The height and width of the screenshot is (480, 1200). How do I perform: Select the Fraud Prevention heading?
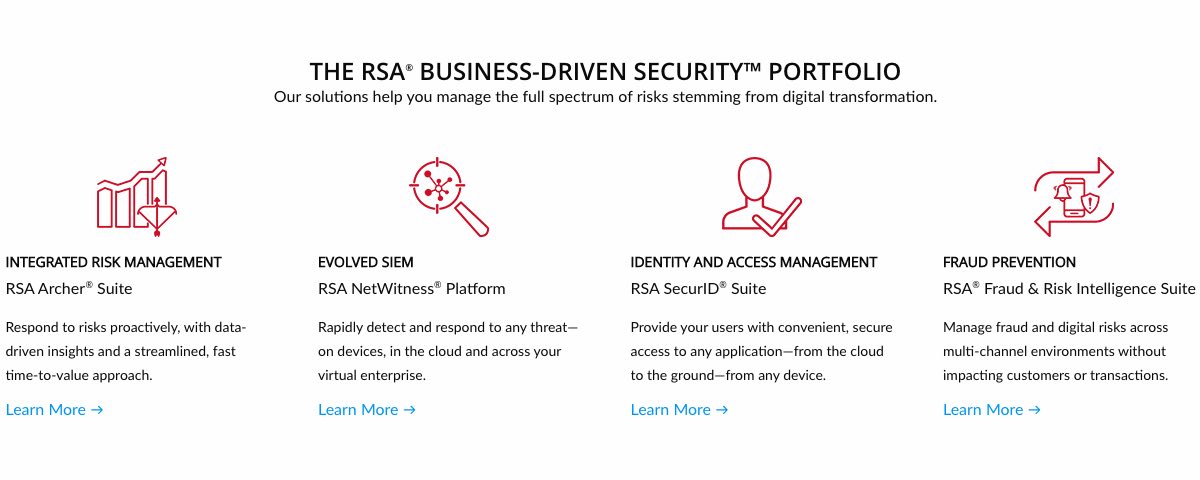(1010, 262)
